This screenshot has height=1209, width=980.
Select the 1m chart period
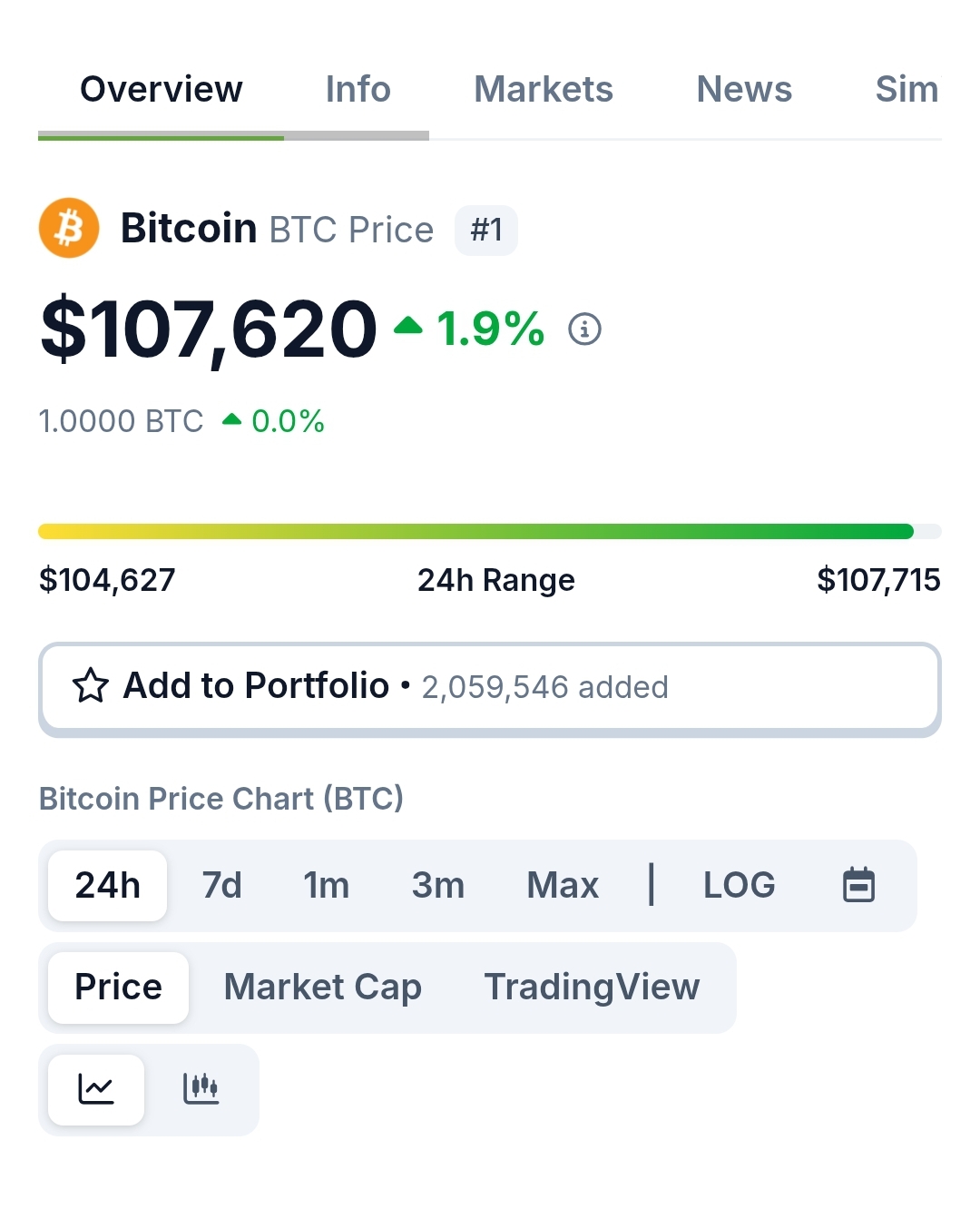(x=327, y=885)
